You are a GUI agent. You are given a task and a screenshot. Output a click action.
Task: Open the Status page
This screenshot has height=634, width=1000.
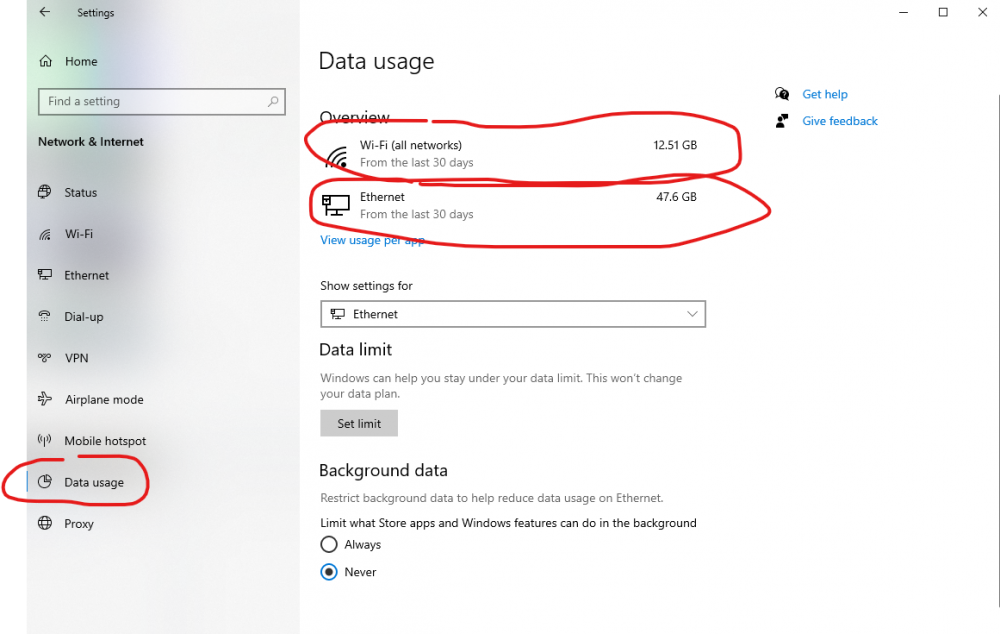(x=80, y=192)
